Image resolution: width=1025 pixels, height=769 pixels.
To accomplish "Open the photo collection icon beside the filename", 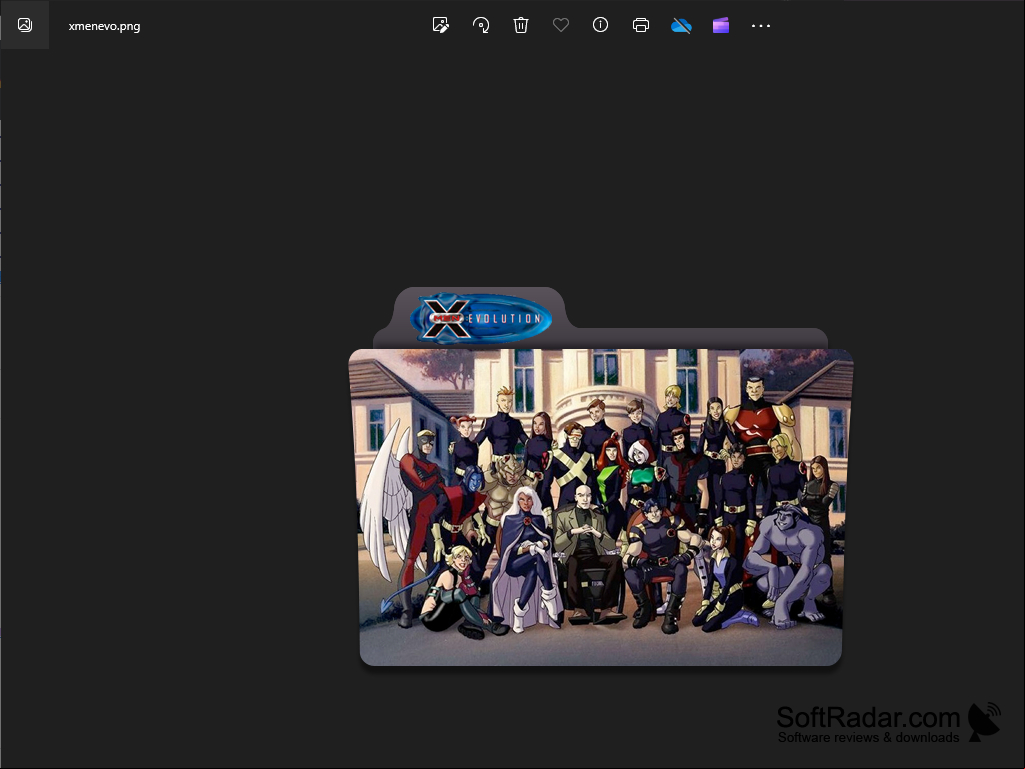I will click(x=25, y=25).
